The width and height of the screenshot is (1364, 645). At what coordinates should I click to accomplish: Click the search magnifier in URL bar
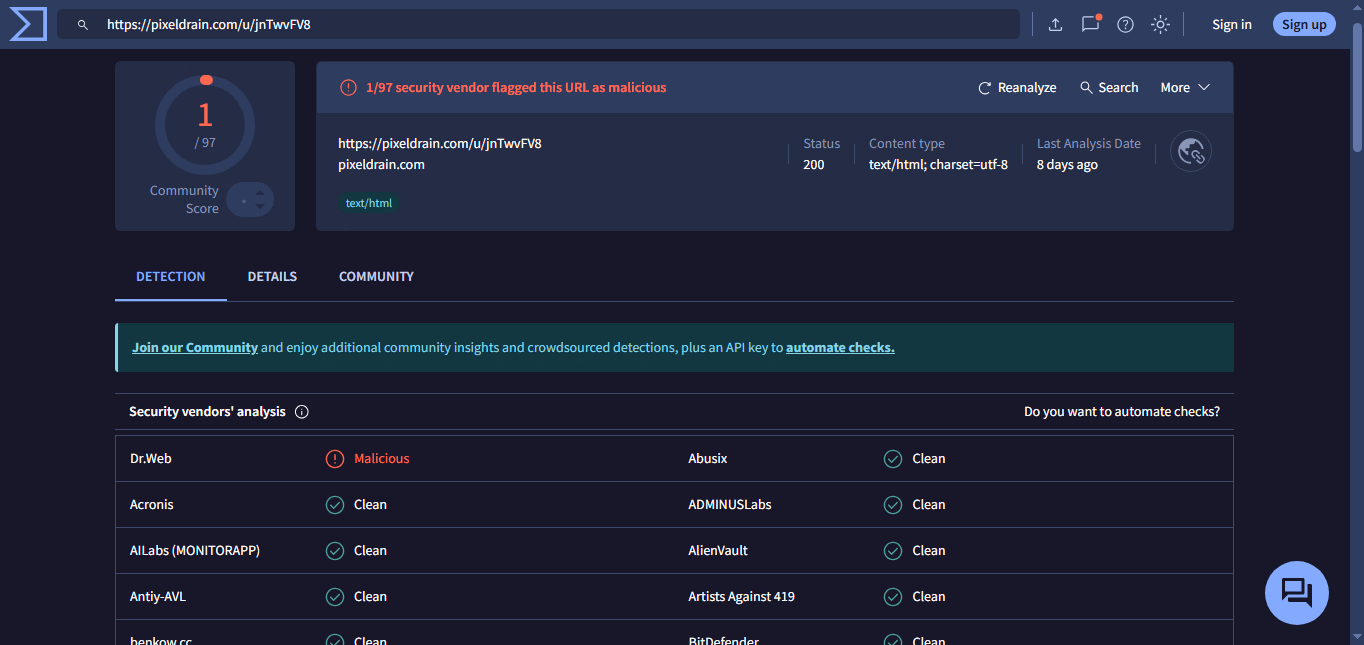point(83,24)
